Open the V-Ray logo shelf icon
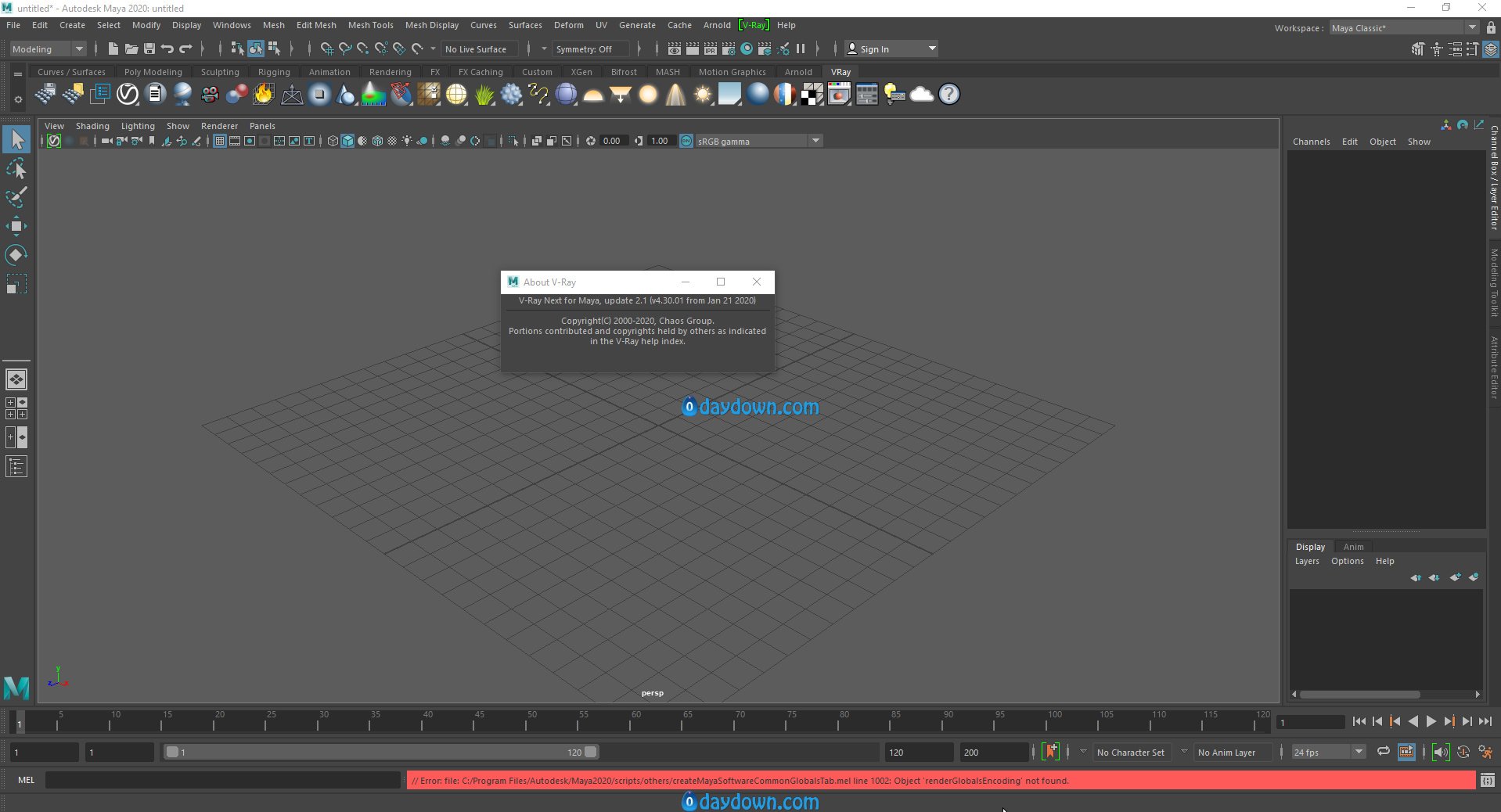 (128, 95)
